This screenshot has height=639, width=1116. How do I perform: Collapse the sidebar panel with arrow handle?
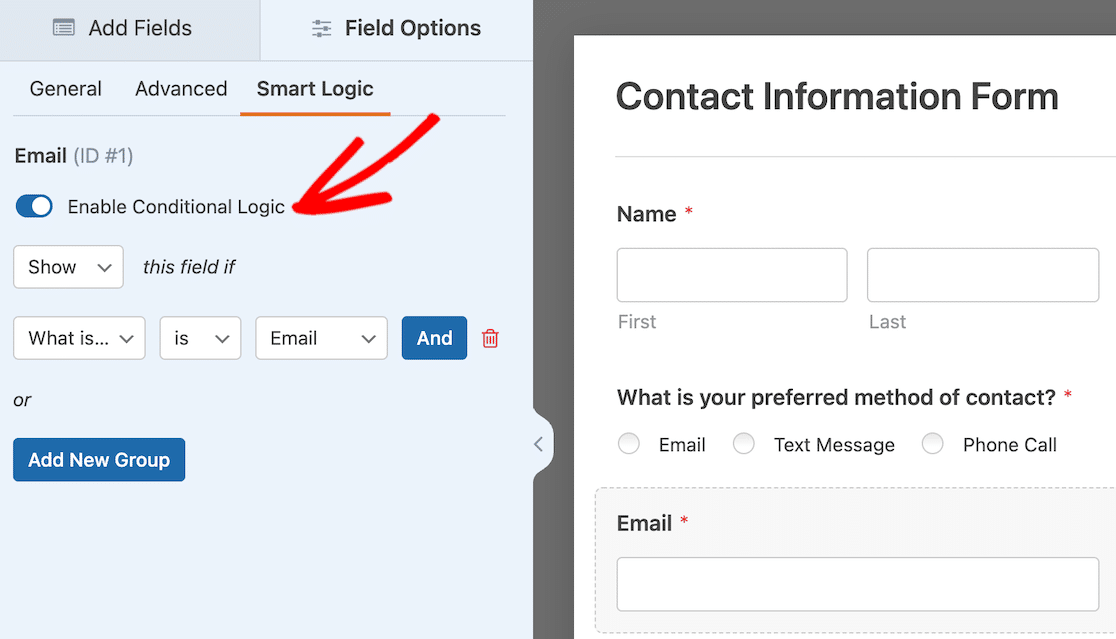(538, 444)
